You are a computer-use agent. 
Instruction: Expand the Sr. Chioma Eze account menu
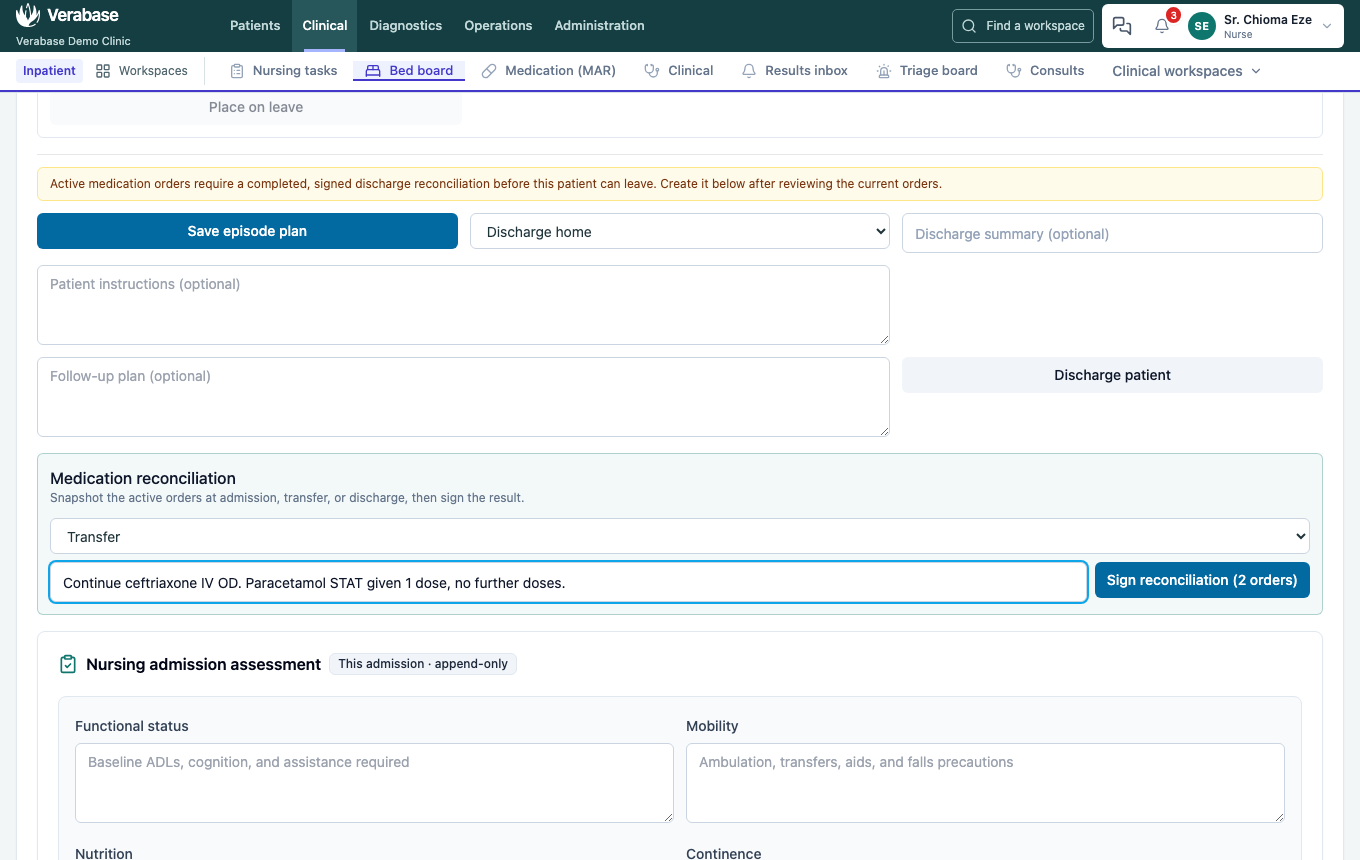1327,26
